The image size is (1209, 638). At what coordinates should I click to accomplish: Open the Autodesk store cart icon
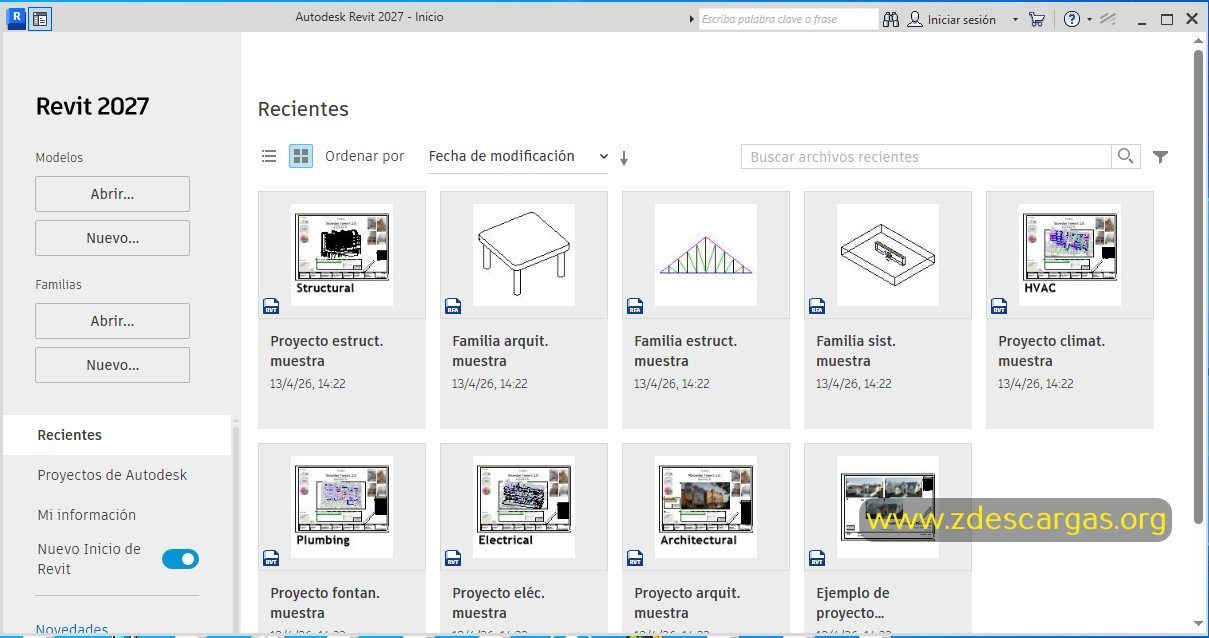(1037, 19)
